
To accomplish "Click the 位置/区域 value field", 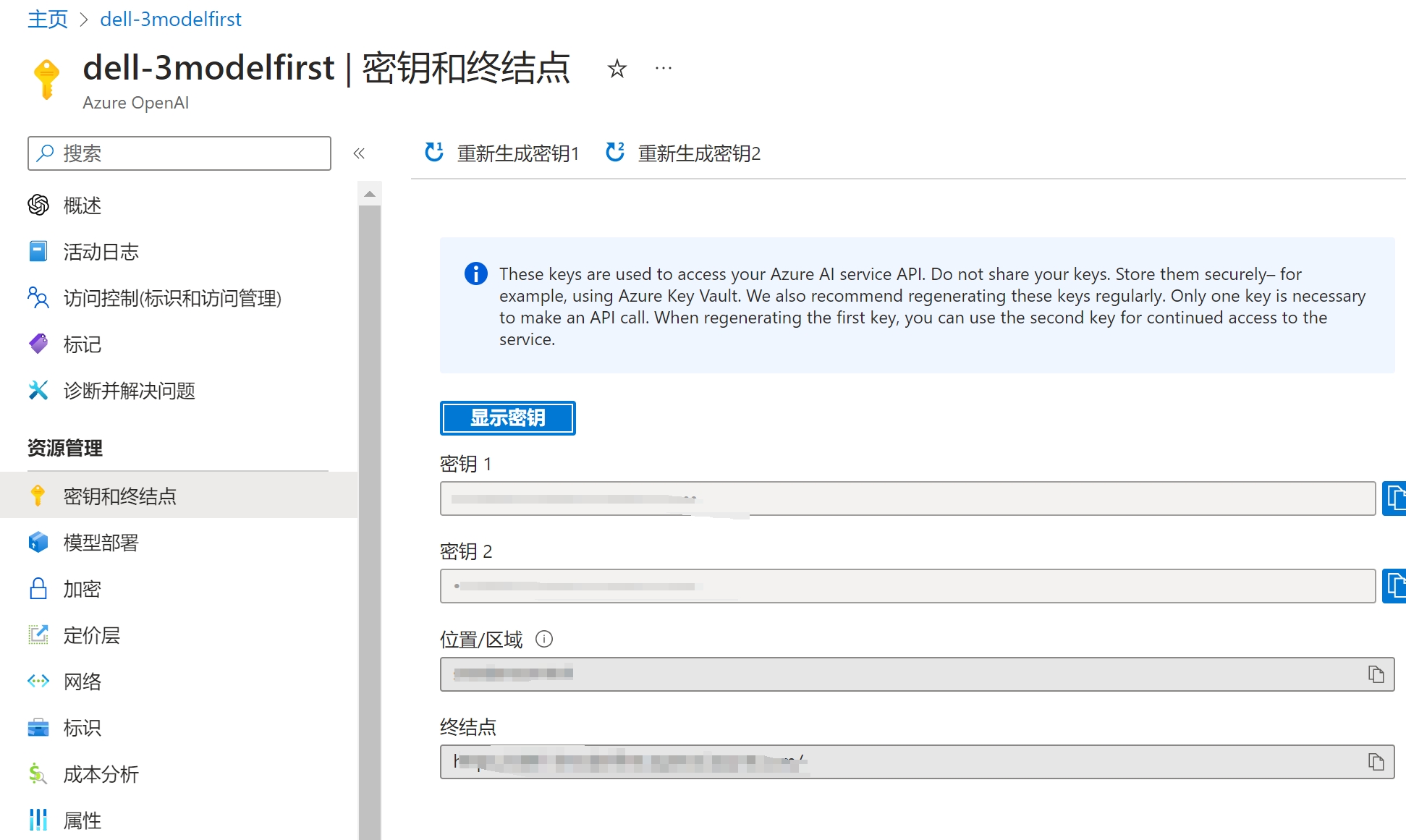I will [x=917, y=674].
